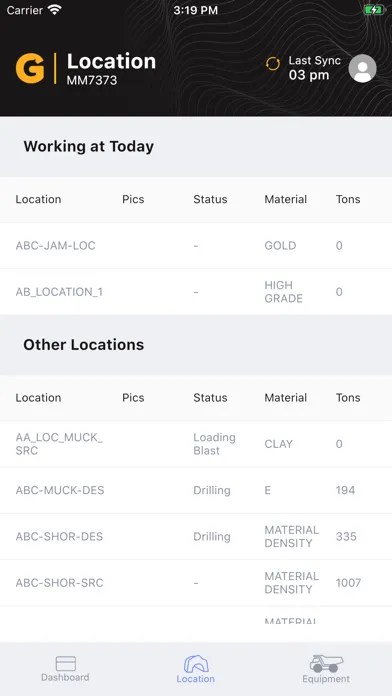This screenshot has width=392, height=696.
Task: Switch to the Equipment tab
Action: coord(326,669)
